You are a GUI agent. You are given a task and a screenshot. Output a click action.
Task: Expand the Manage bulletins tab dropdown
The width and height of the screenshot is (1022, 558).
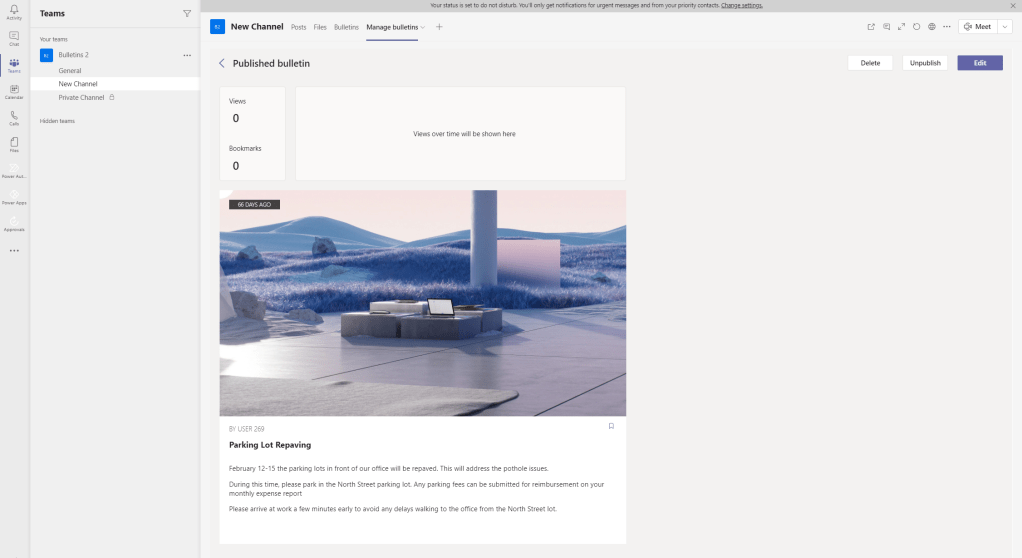click(x=423, y=27)
